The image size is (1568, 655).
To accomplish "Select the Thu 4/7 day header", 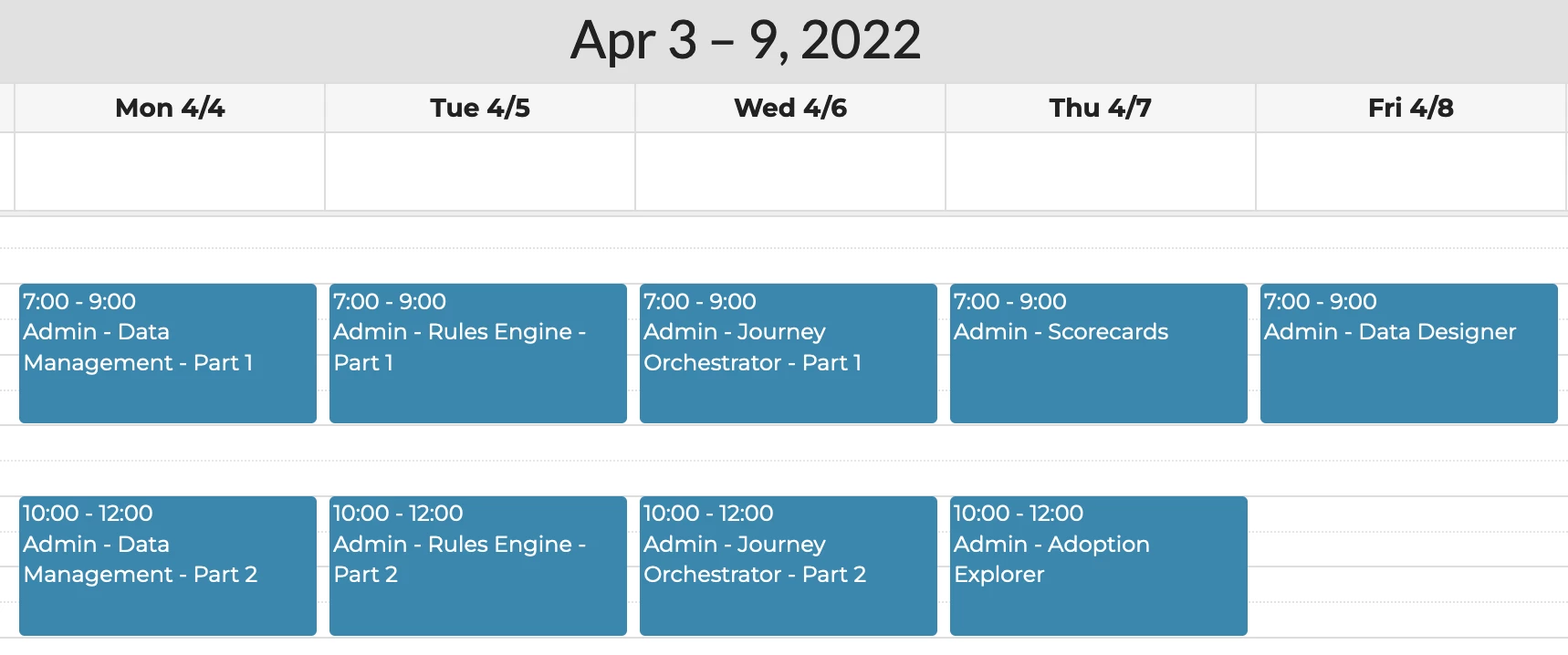I will tap(1101, 108).
